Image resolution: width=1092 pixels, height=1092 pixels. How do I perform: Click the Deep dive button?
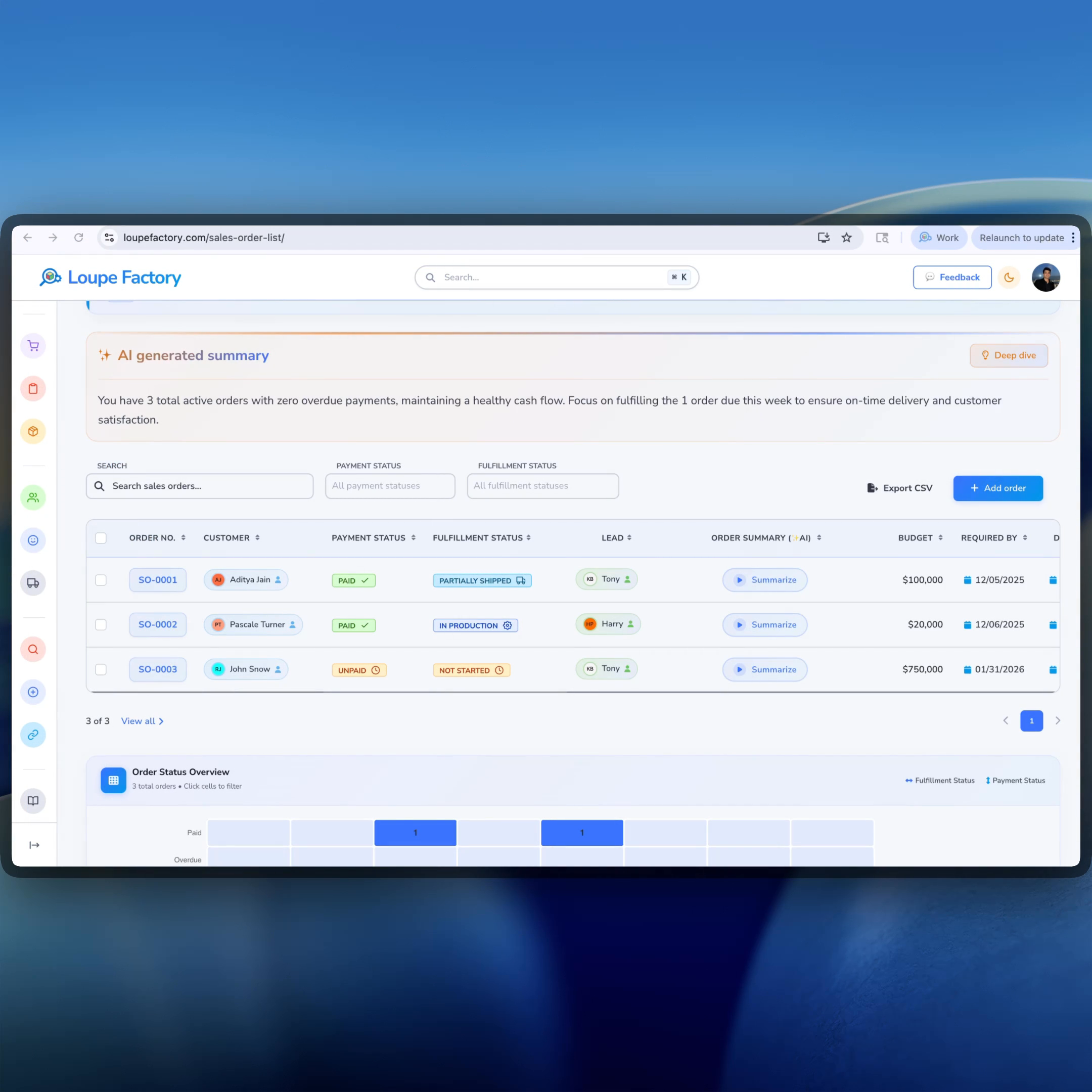click(x=1009, y=355)
